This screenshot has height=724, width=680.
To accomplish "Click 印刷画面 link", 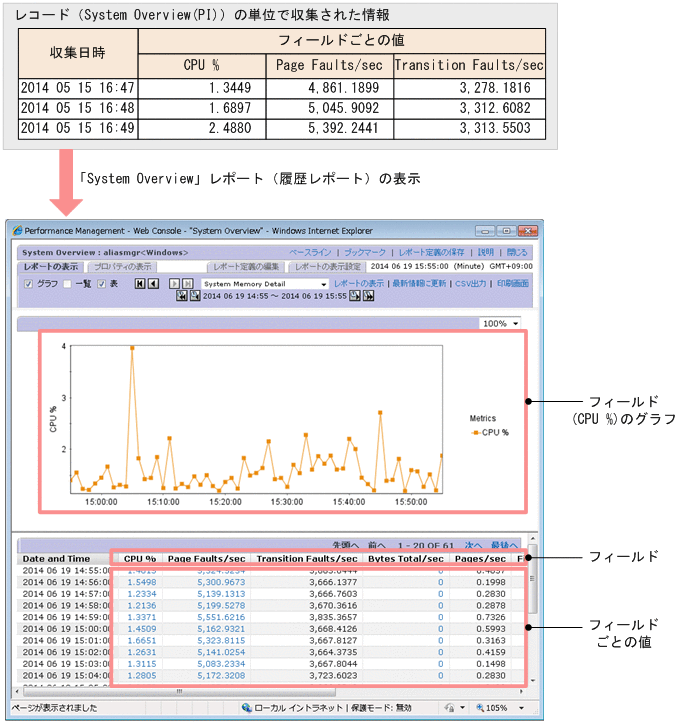I will tap(512, 283).
